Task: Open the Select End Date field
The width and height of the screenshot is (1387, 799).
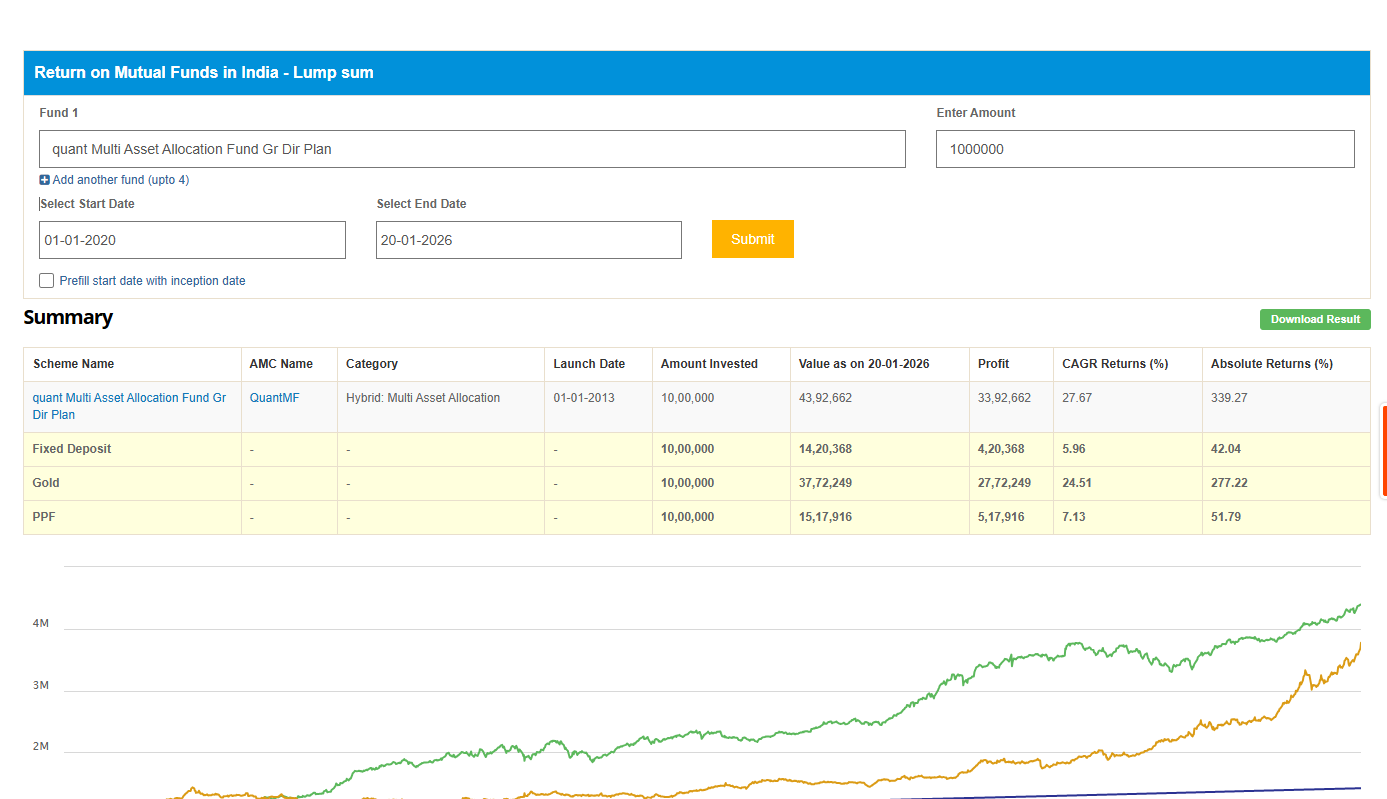Action: 528,240
